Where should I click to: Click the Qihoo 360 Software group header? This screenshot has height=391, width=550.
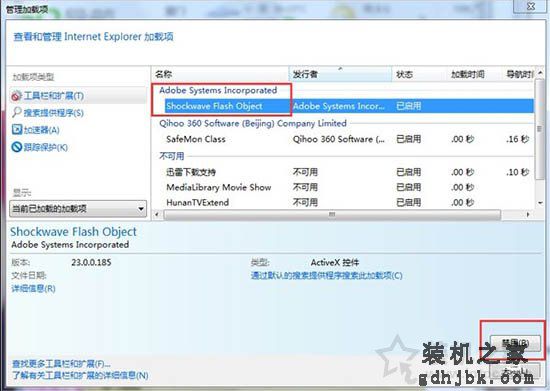pyautogui.click(x=253, y=123)
